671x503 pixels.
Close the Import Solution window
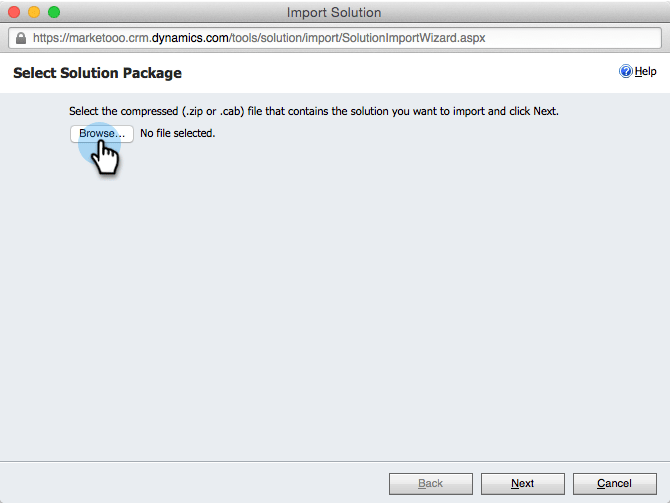(x=14, y=12)
